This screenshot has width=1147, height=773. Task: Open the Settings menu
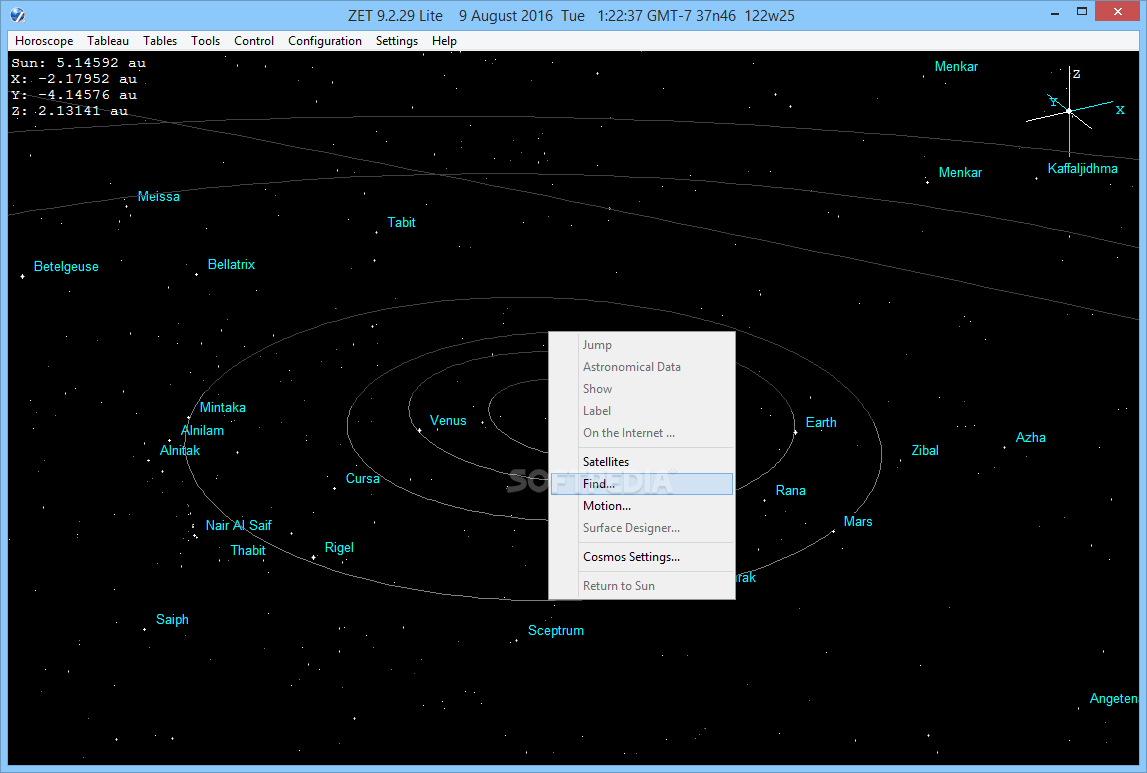(x=396, y=41)
